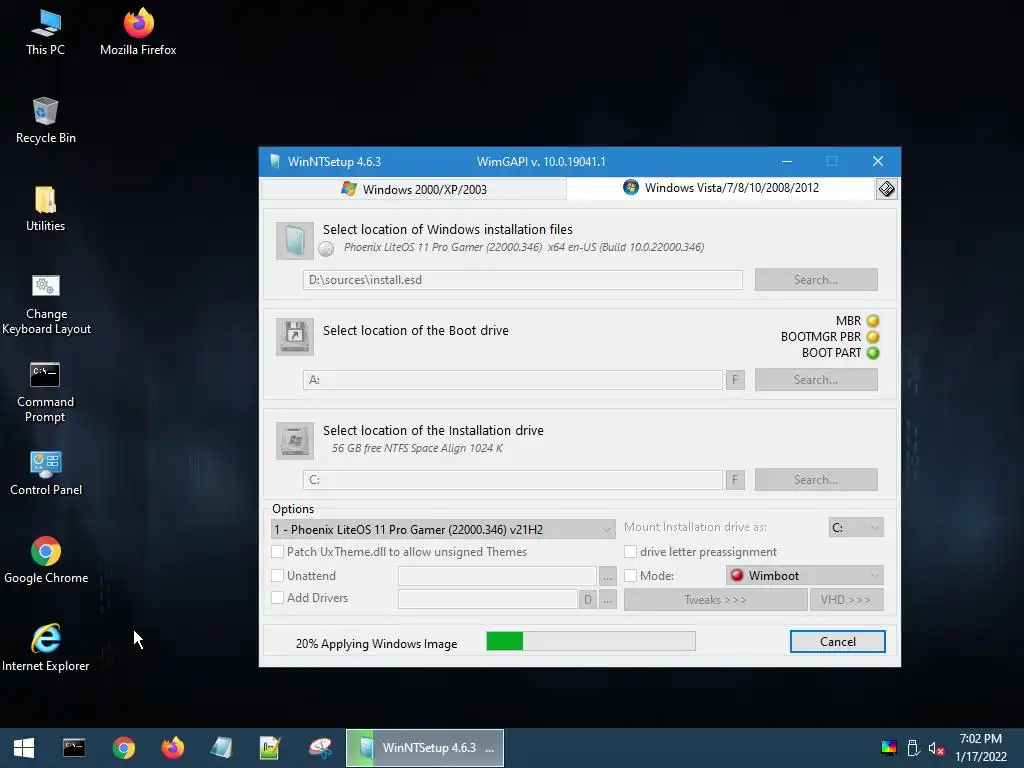Open the Tweaks >>> button
This screenshot has height=768, width=1024.
(x=715, y=600)
